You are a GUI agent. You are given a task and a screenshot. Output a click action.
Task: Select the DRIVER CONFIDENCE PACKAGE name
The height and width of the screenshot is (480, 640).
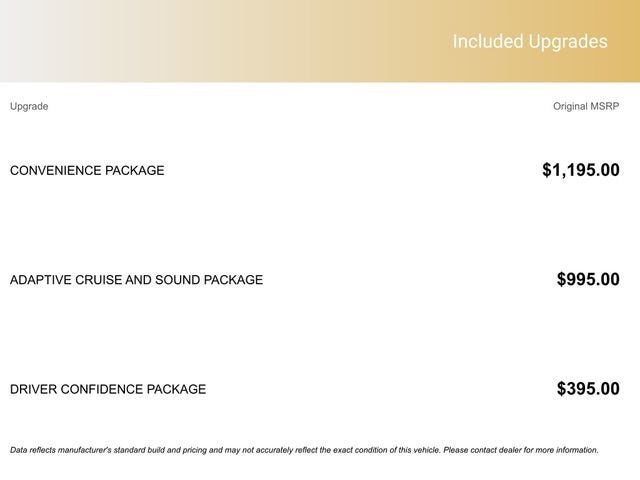pyautogui.click(x=108, y=389)
